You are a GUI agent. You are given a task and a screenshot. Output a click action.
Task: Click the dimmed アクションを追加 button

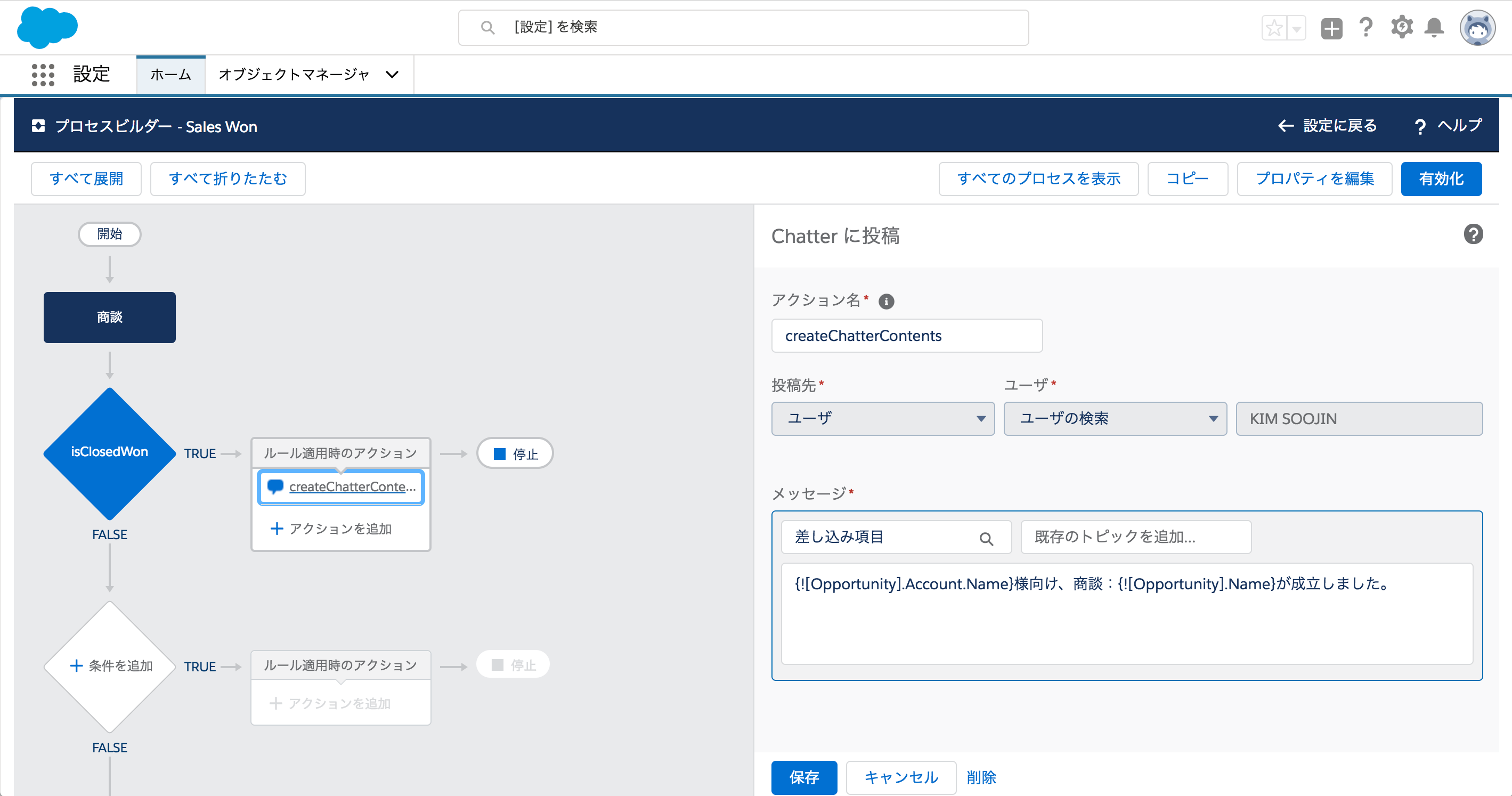(330, 703)
